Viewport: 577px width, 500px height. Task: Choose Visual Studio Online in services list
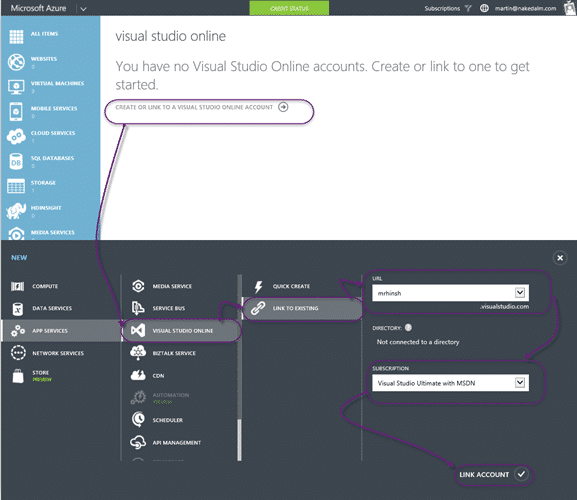181,331
